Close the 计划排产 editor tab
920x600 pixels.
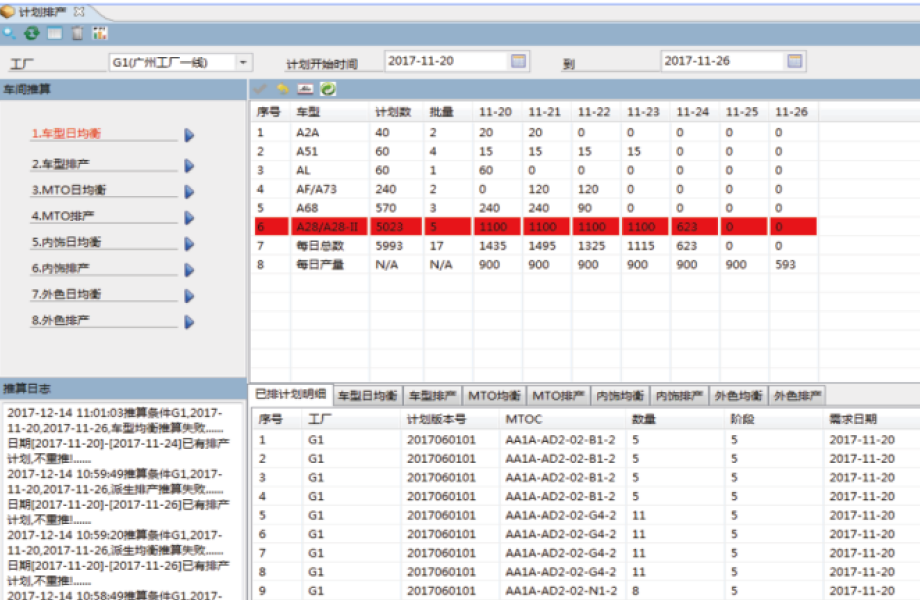tap(80, 11)
